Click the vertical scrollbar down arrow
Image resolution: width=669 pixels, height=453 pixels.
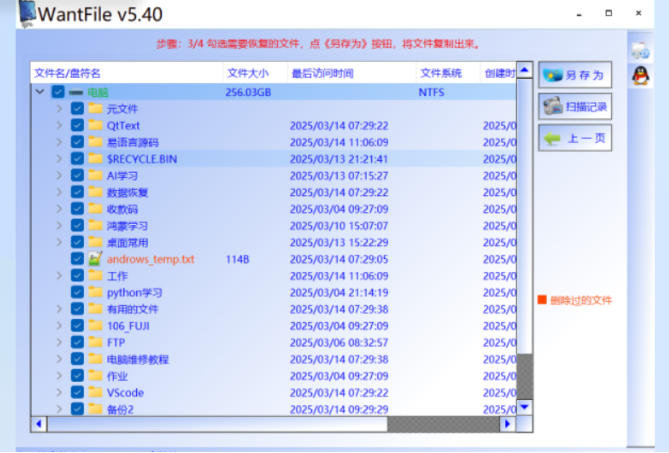pyautogui.click(x=524, y=407)
